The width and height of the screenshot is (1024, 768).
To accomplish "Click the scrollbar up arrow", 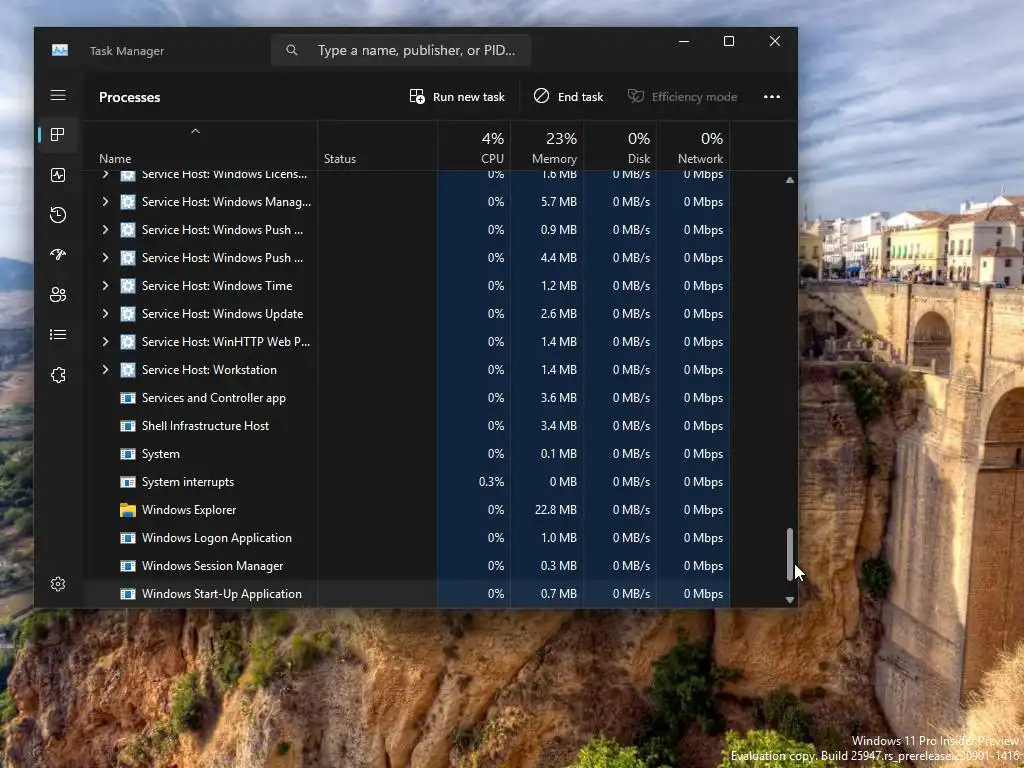I will click(790, 180).
